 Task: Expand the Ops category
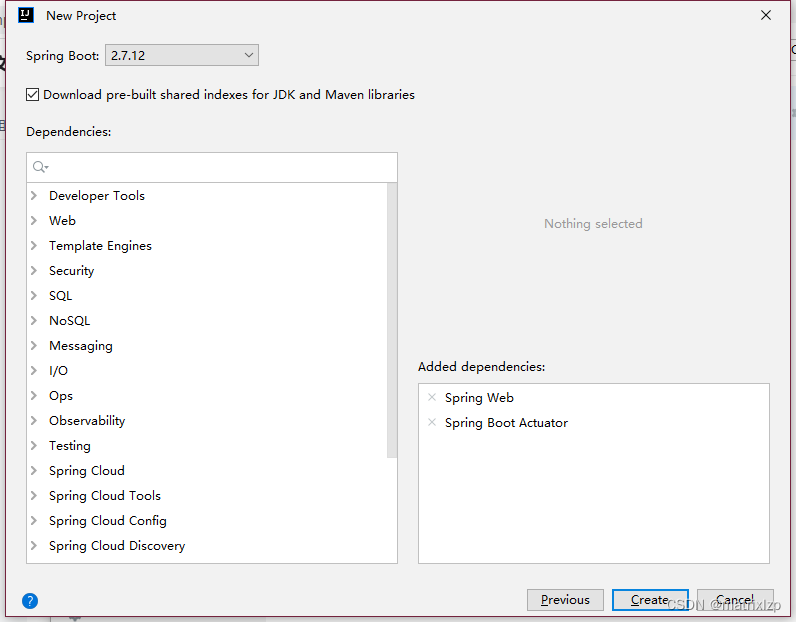point(34,396)
